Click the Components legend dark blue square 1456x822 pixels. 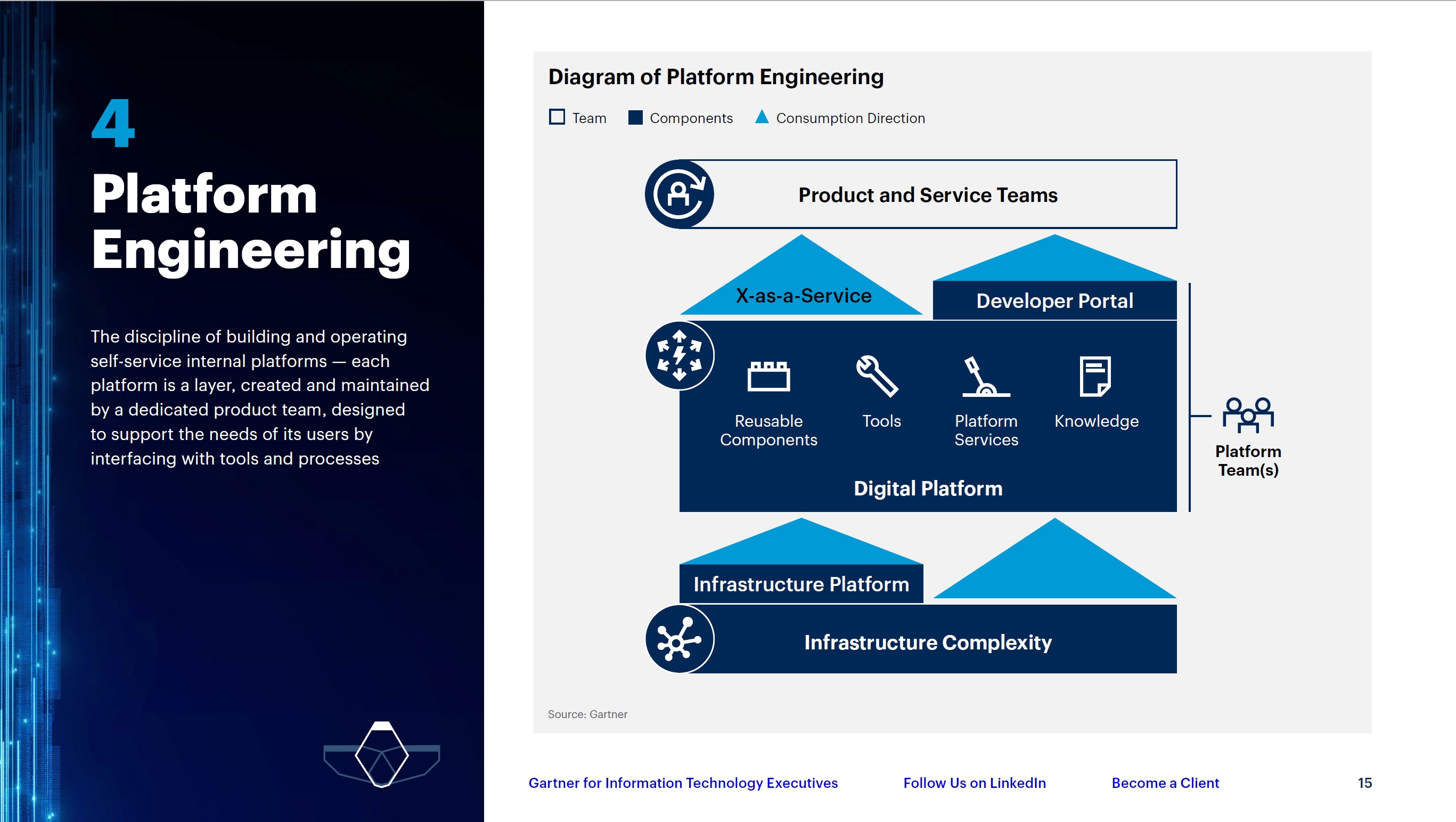(x=635, y=117)
